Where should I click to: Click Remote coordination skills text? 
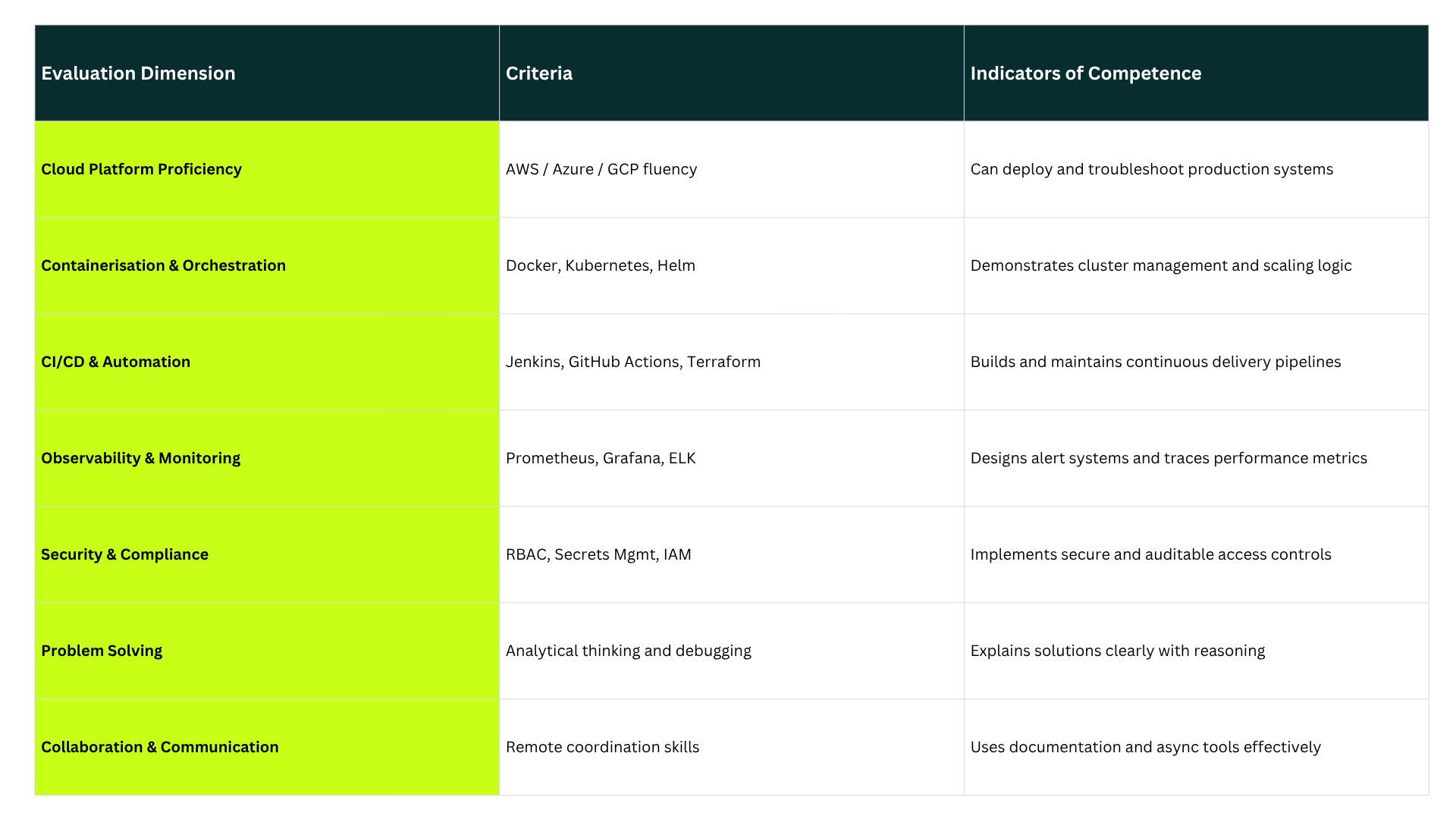pos(602,747)
